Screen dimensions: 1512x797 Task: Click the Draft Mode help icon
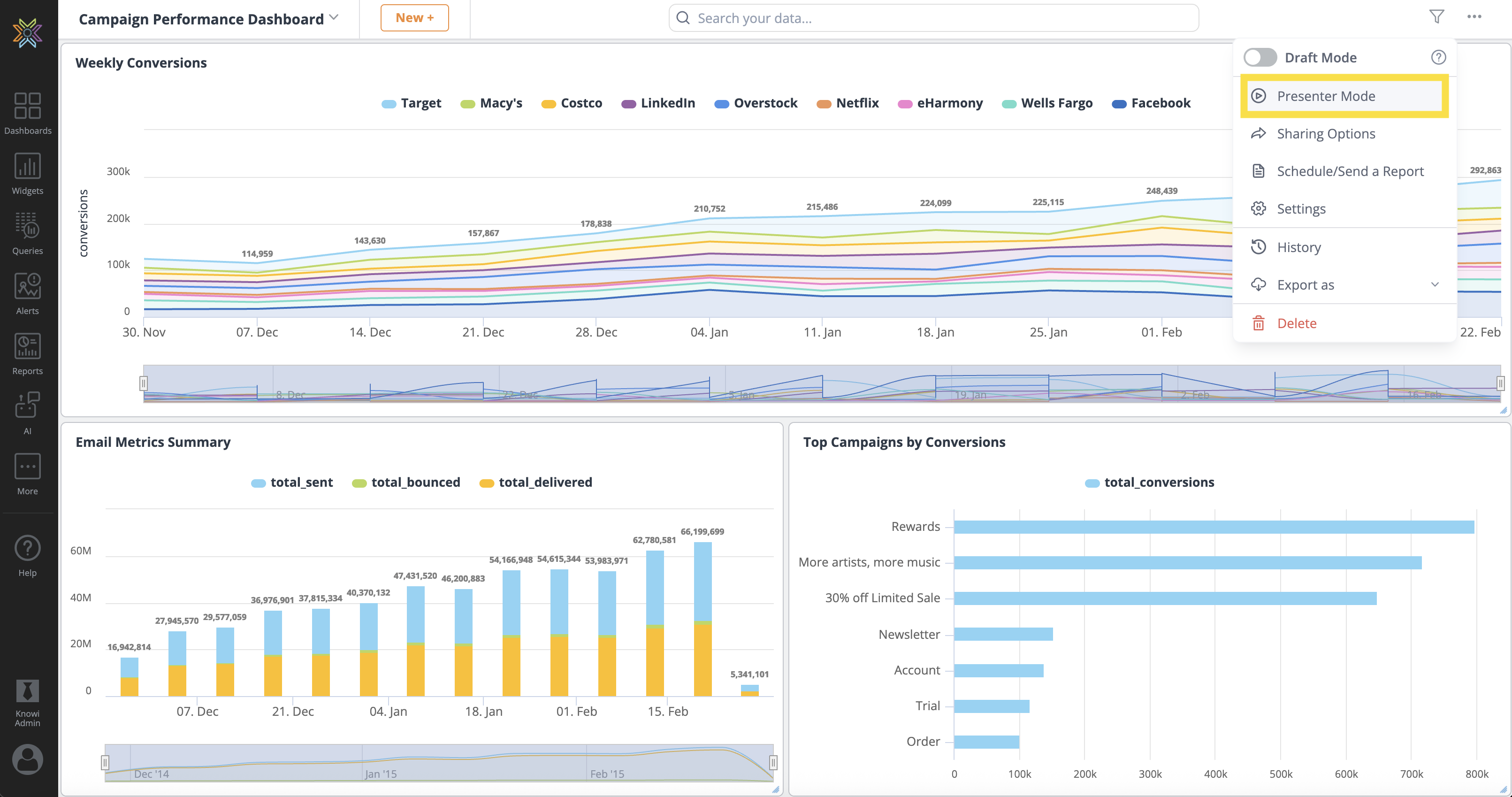(x=1438, y=58)
